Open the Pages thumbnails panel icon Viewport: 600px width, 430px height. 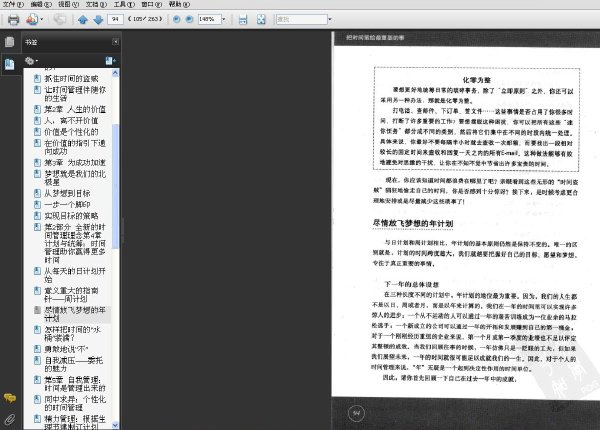(10, 42)
